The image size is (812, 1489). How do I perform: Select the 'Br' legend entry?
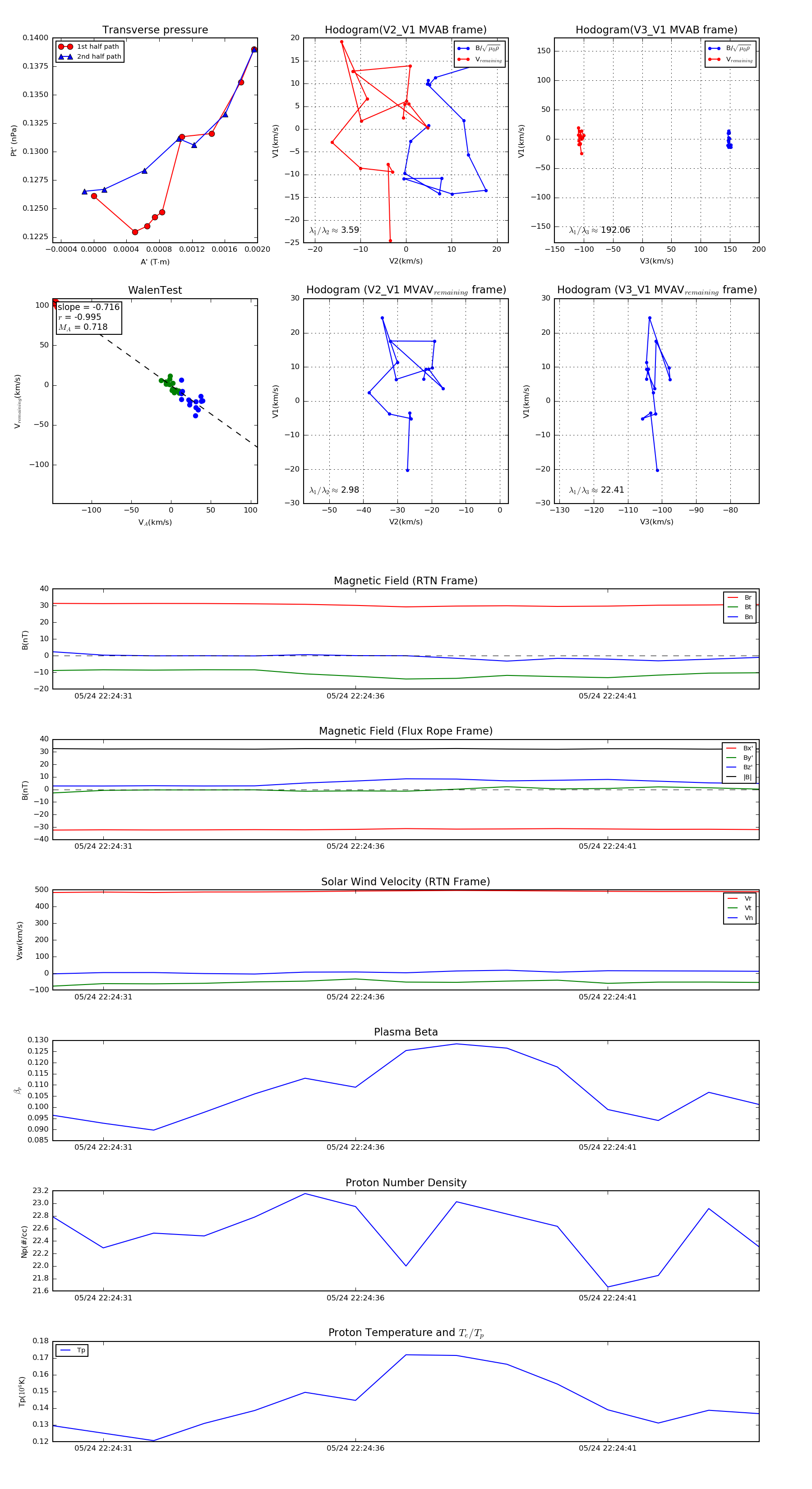[x=740, y=598]
